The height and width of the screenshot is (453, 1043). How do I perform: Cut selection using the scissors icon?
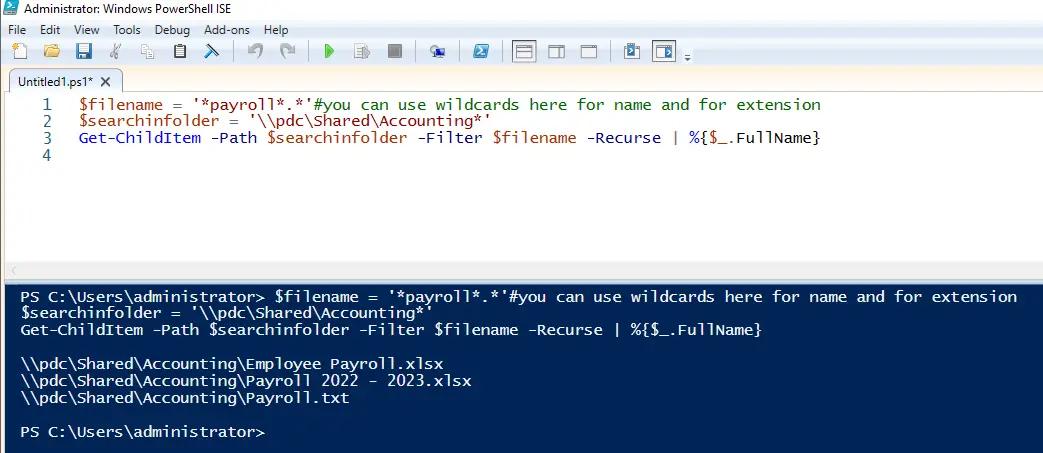pyautogui.click(x=116, y=51)
